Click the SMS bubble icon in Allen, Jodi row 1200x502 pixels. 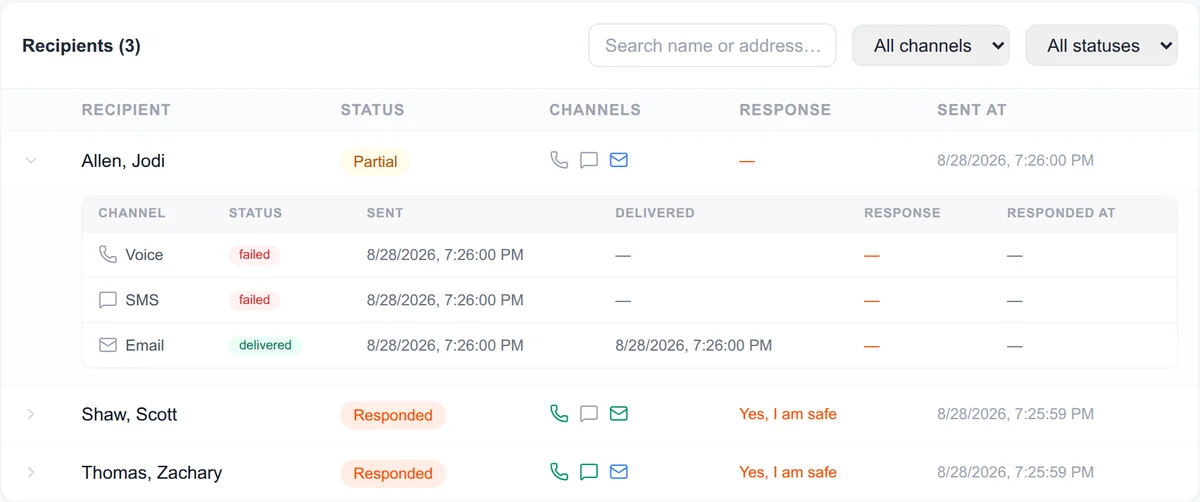click(x=589, y=160)
